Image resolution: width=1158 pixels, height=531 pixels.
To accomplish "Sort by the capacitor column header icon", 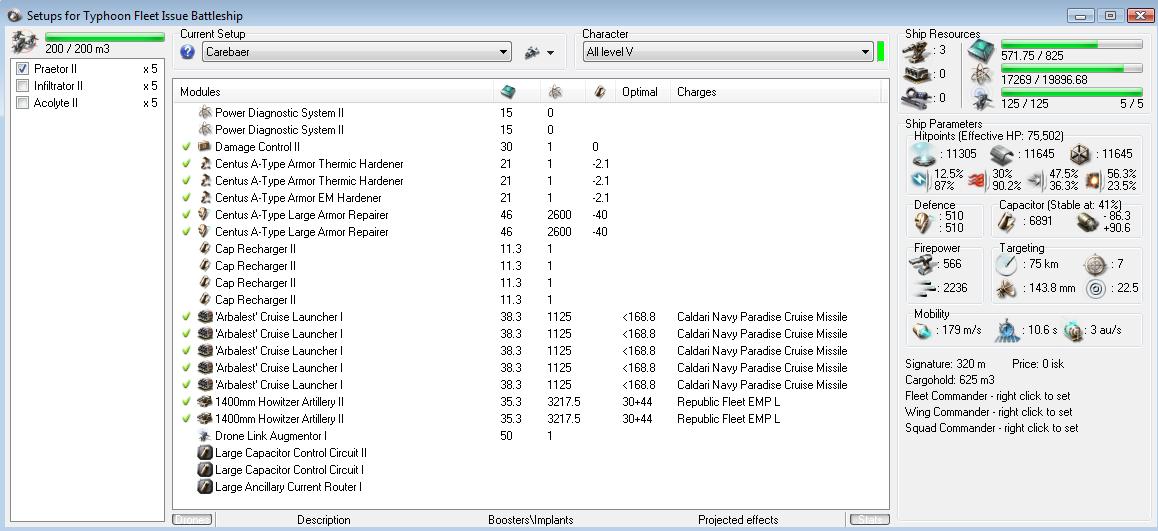I will (600, 92).
